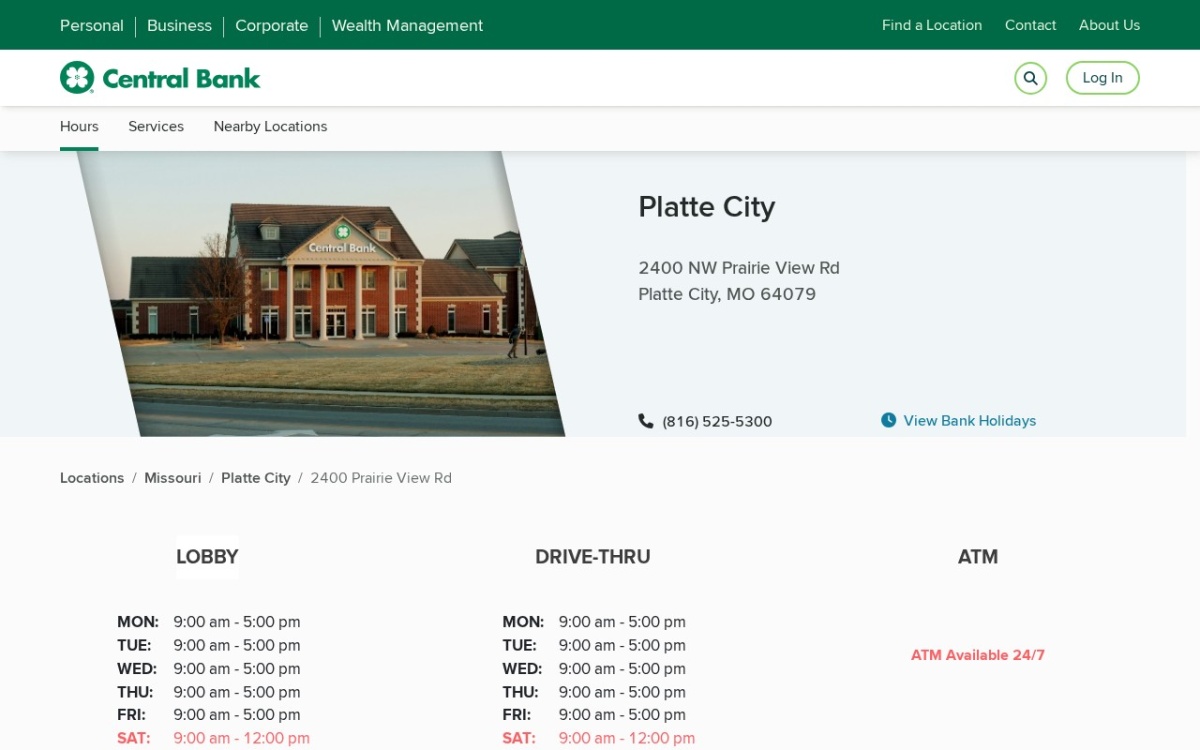Viewport: 1200px width, 750px height.
Task: Click the Central Bank clover logo icon
Action: (x=77, y=78)
